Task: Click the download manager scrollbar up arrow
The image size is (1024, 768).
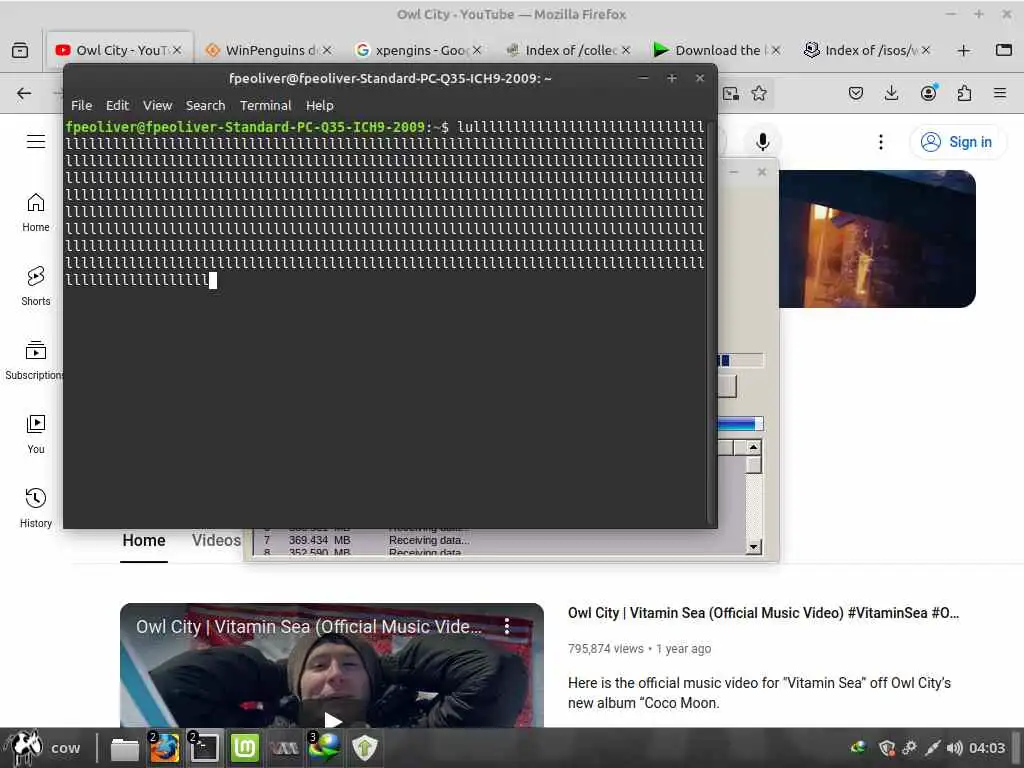Action: [754, 448]
